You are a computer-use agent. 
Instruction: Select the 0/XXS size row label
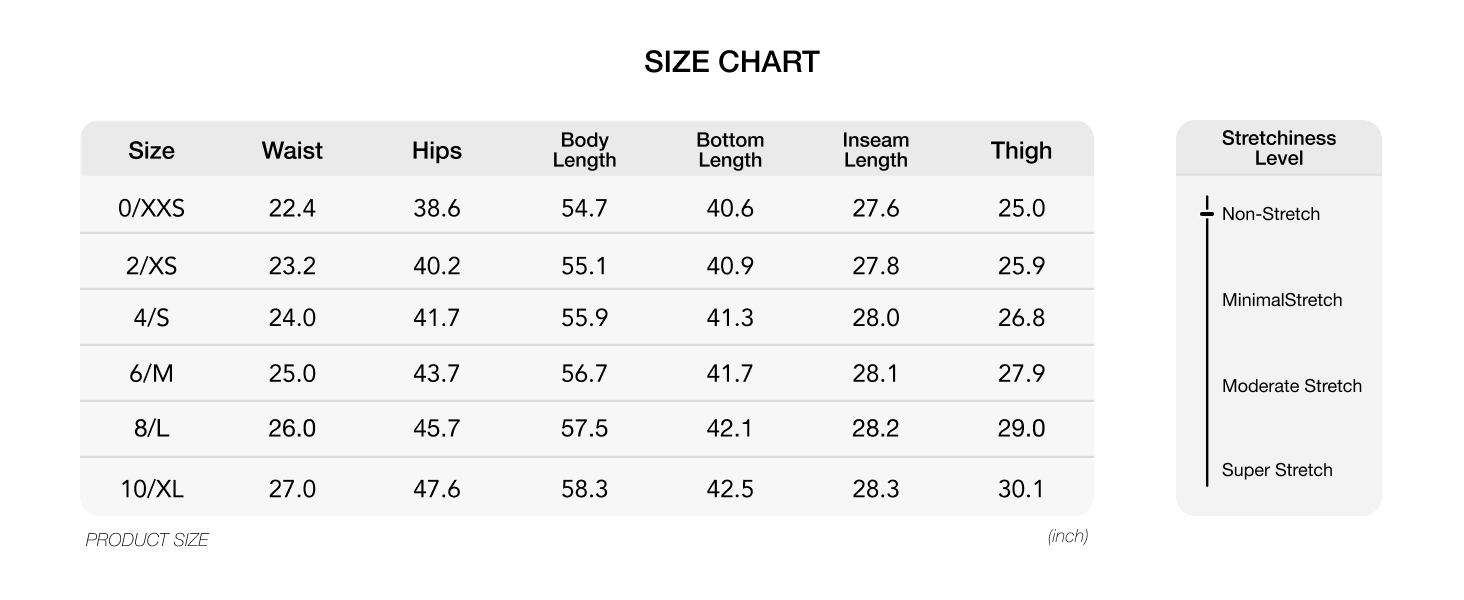pyautogui.click(x=151, y=208)
